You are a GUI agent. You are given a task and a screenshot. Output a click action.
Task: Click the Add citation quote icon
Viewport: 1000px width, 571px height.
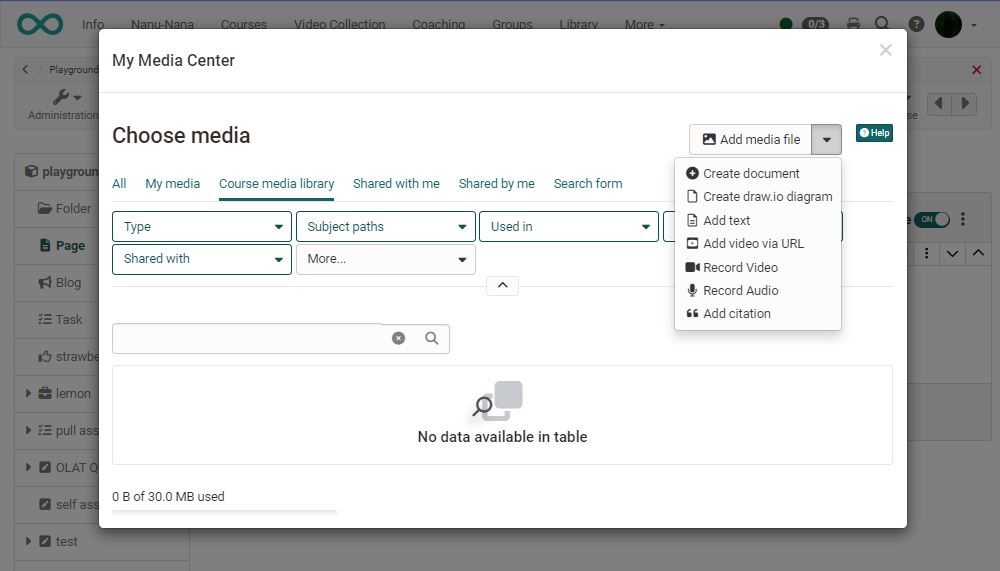coord(692,313)
